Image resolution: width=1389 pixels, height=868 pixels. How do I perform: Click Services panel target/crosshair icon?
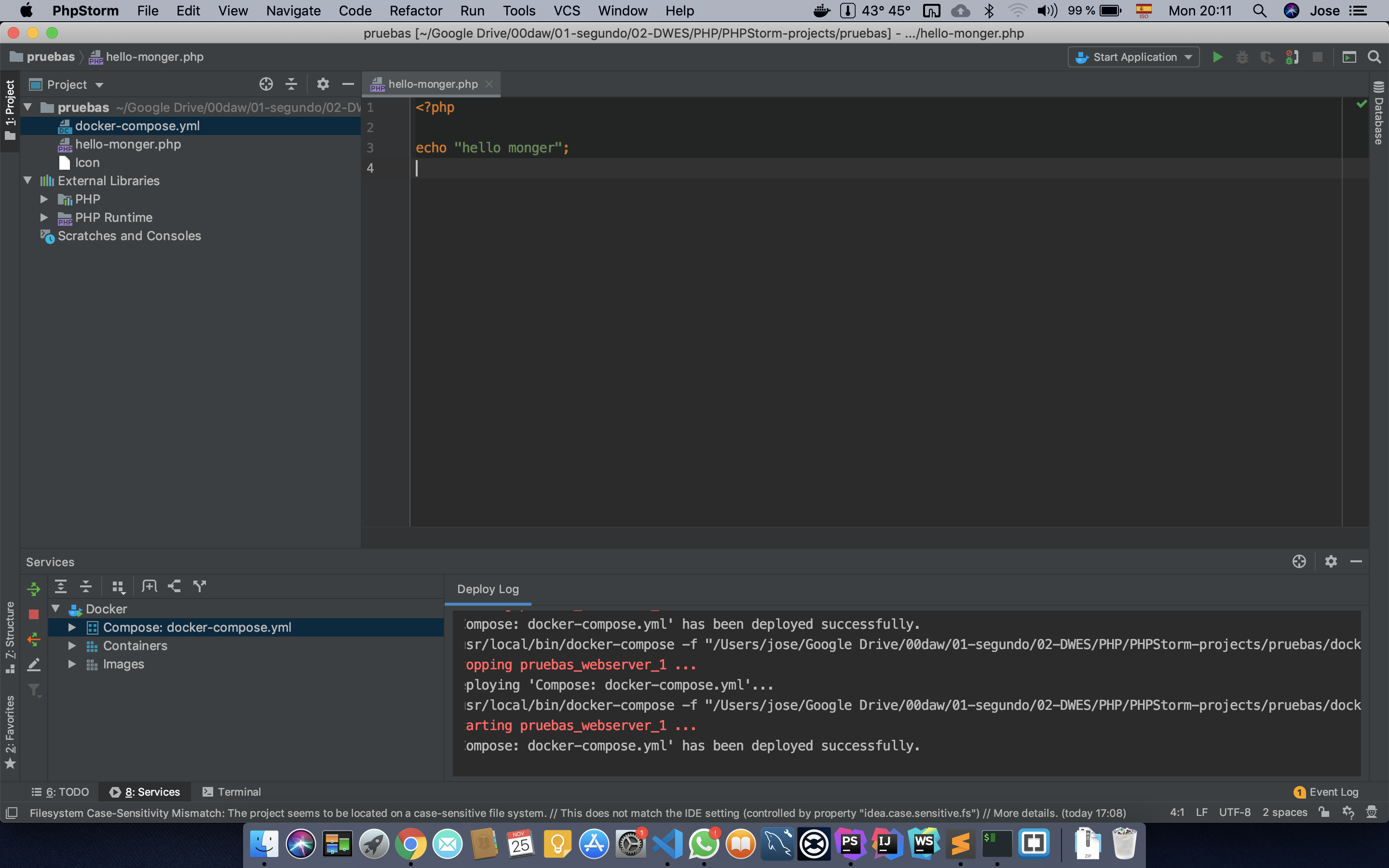(1299, 561)
